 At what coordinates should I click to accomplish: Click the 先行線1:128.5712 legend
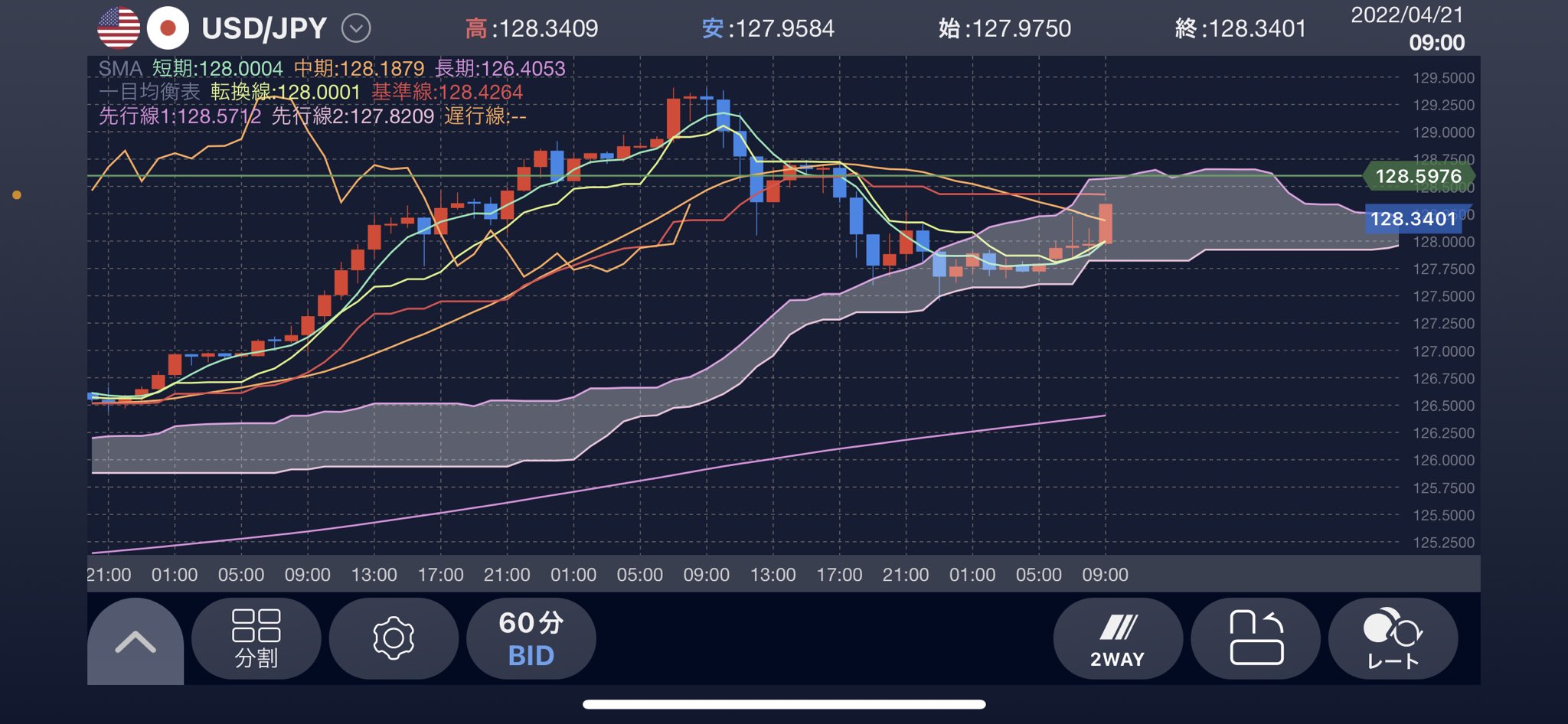pyautogui.click(x=180, y=116)
